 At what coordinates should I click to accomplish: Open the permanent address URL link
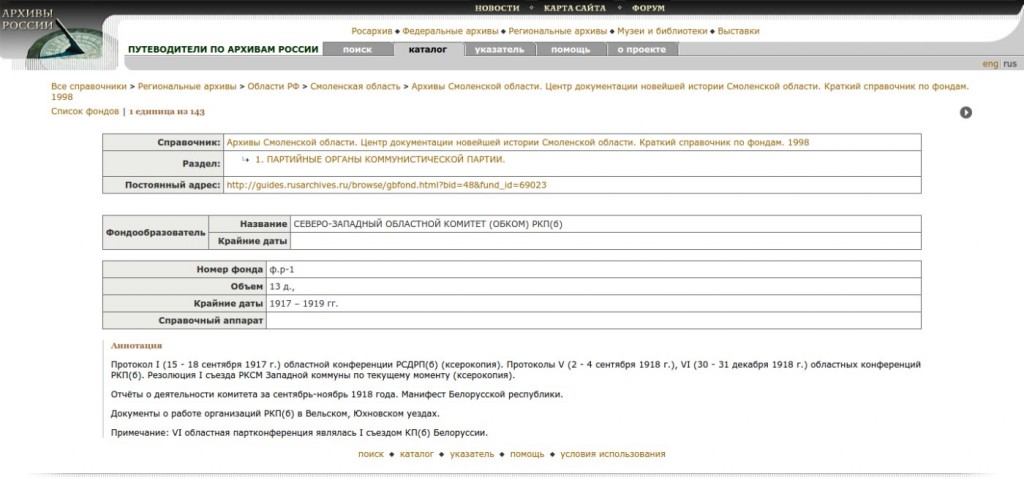[x=386, y=185]
